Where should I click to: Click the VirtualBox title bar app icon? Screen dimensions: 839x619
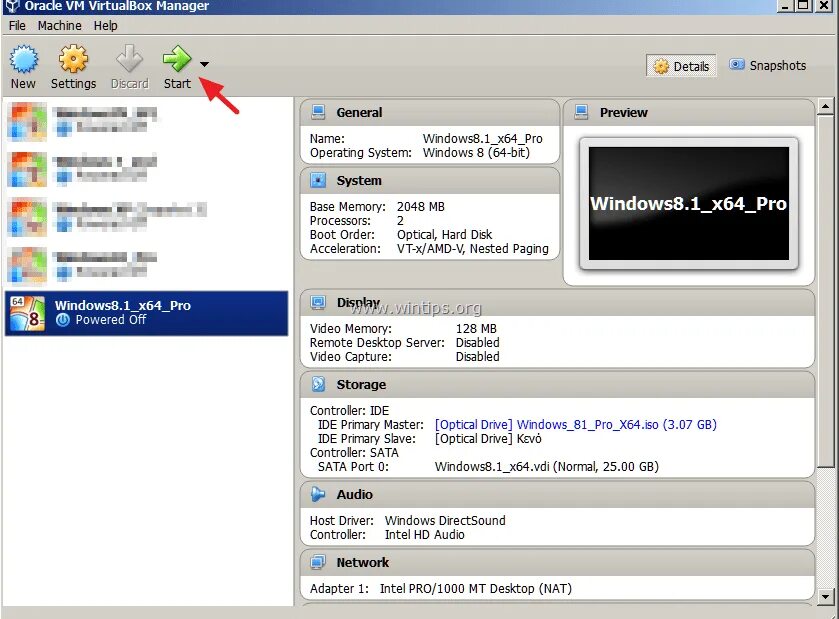point(12,6)
